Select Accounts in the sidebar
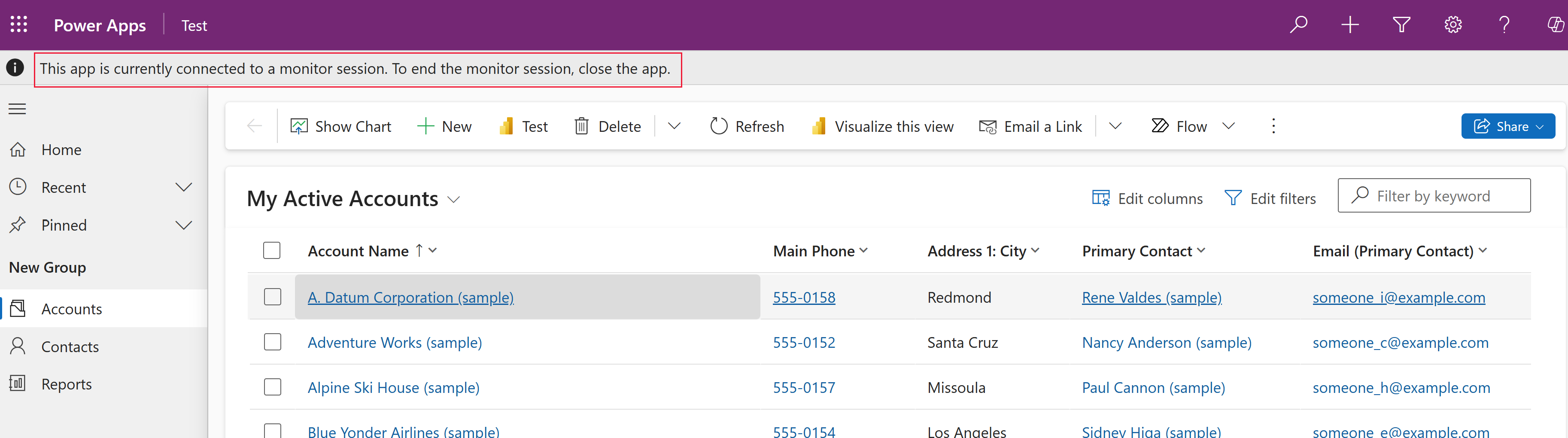Screen dimensions: 1568x438 [103, 309]
